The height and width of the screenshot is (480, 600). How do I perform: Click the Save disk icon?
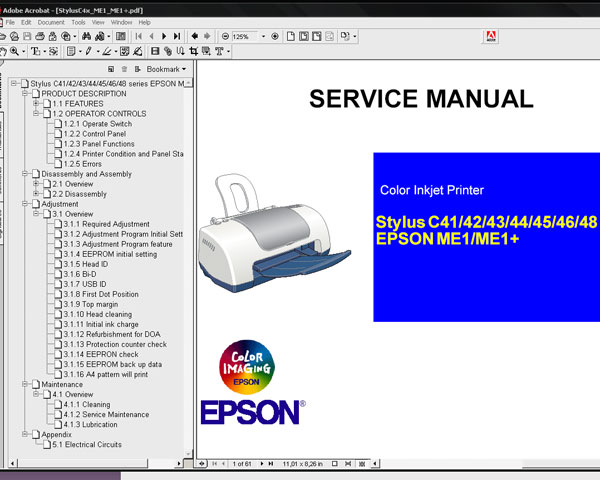[x=27, y=36]
